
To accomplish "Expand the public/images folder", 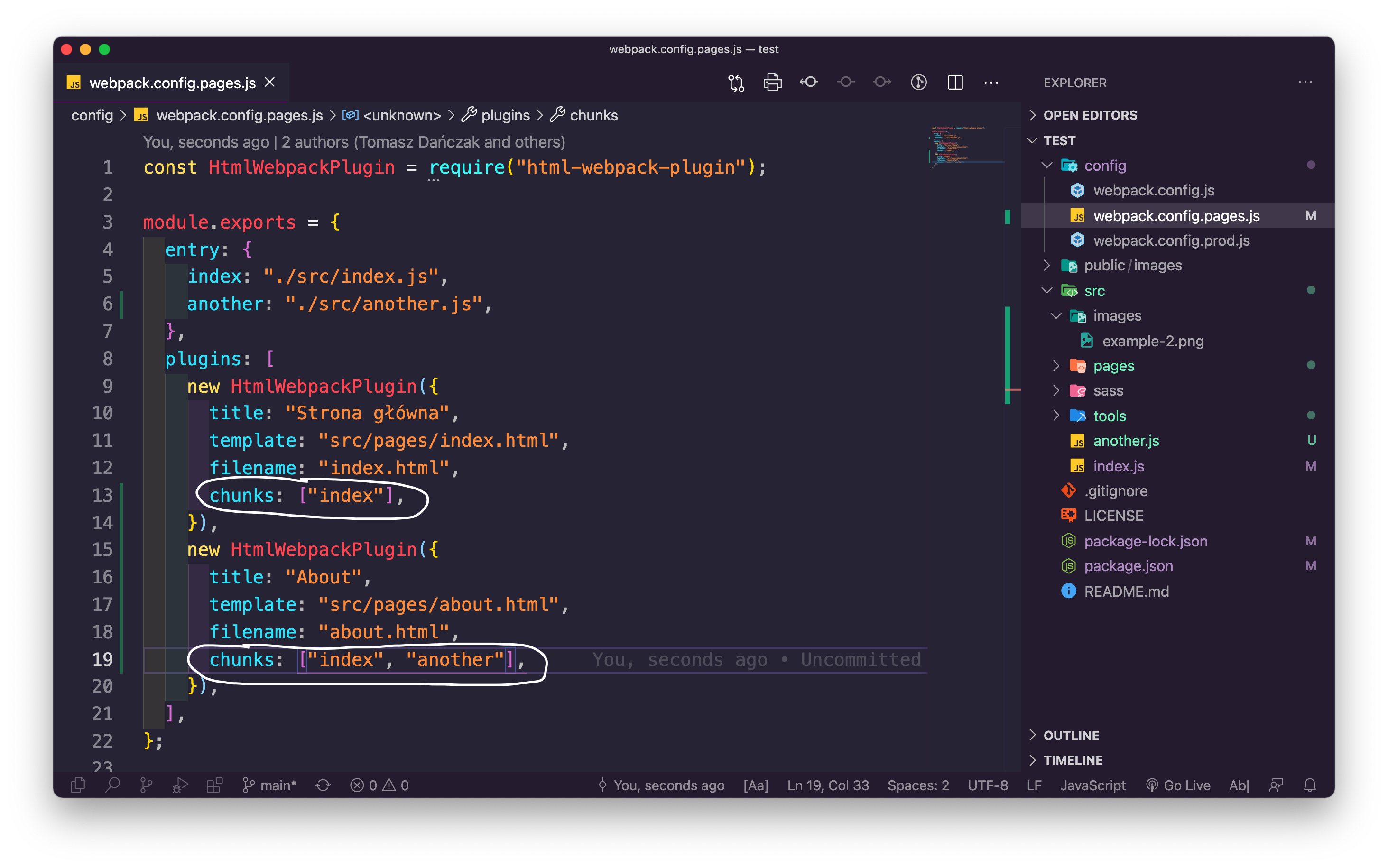I will [1177, 265].
